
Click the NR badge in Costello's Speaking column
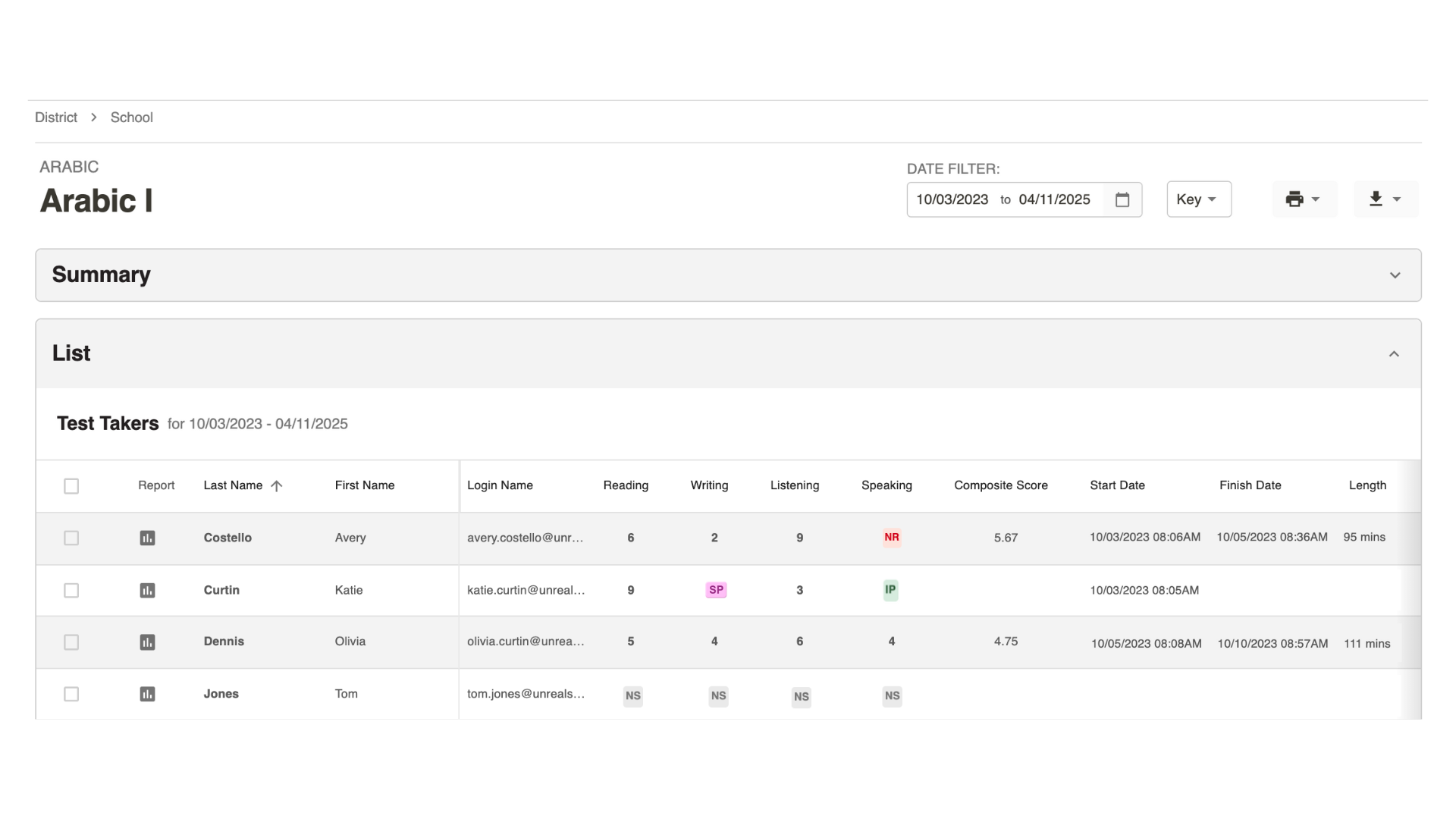(892, 538)
